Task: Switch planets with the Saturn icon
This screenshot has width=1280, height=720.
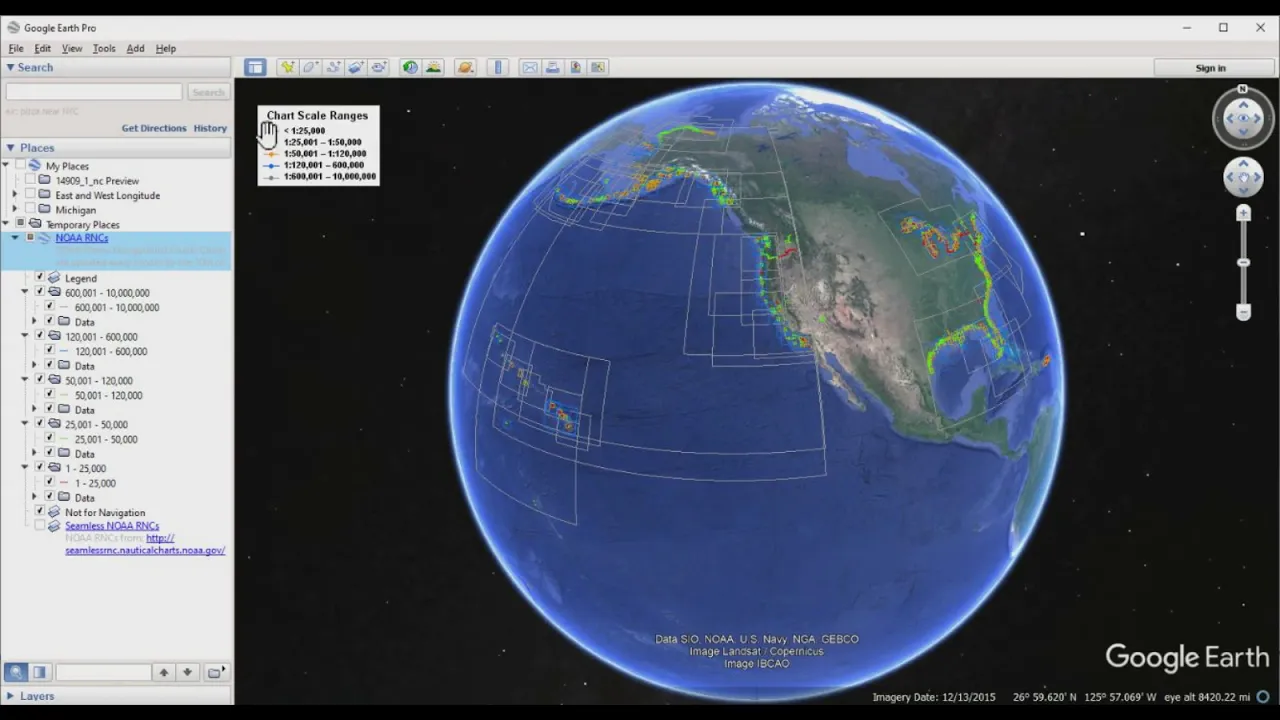Action: [465, 67]
